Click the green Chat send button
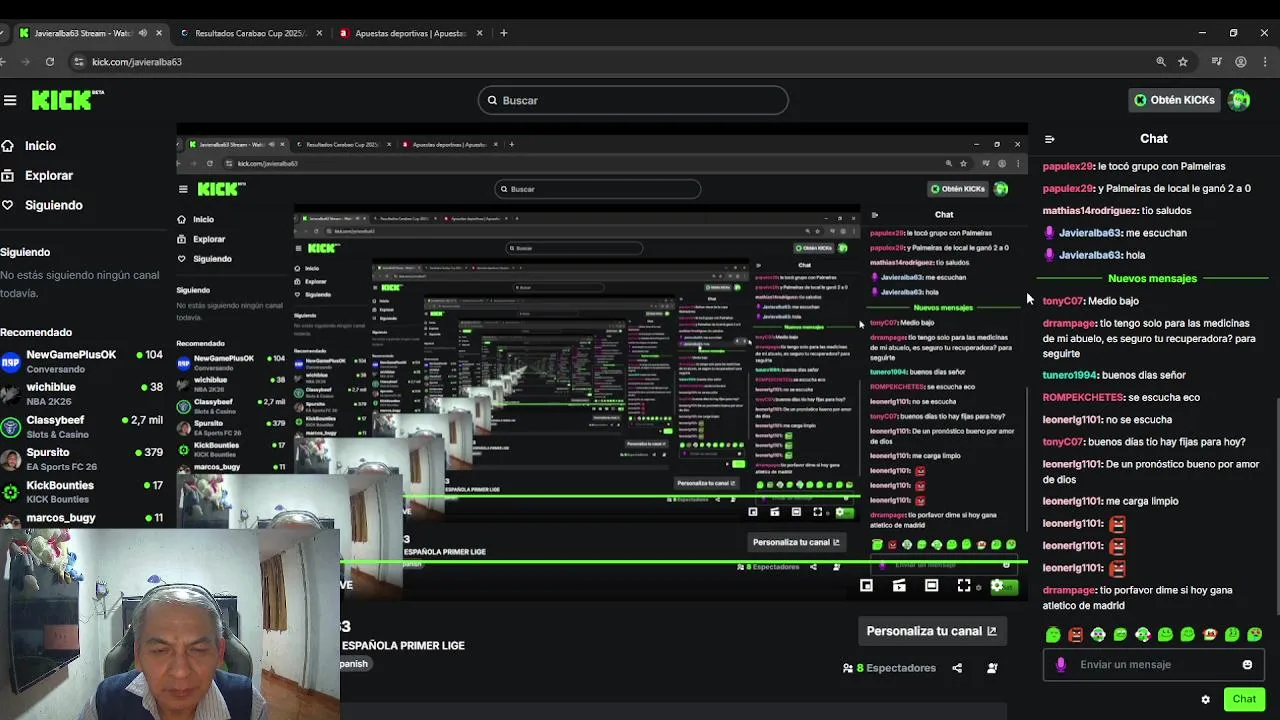 1244,699
